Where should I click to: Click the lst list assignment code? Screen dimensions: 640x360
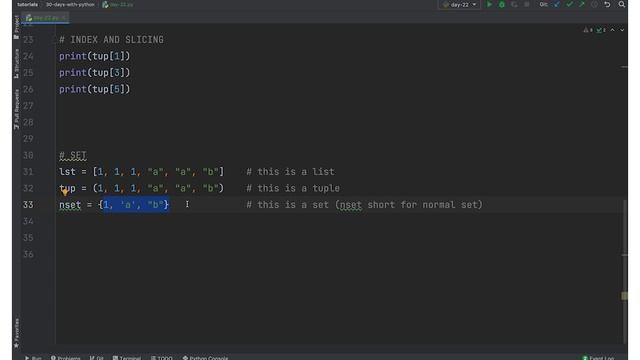tap(142, 172)
